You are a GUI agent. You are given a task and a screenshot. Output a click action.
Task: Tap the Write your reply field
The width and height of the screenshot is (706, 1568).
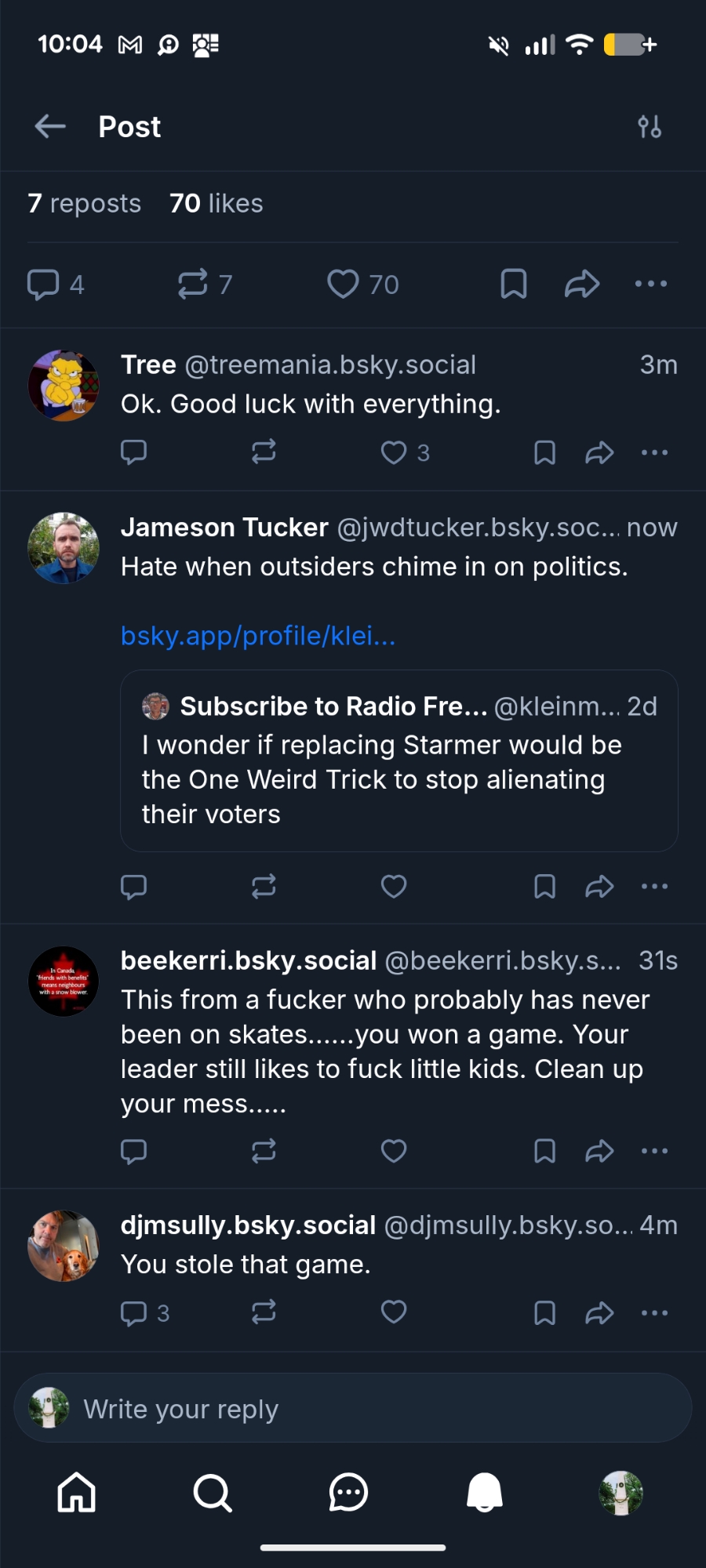tap(353, 1409)
